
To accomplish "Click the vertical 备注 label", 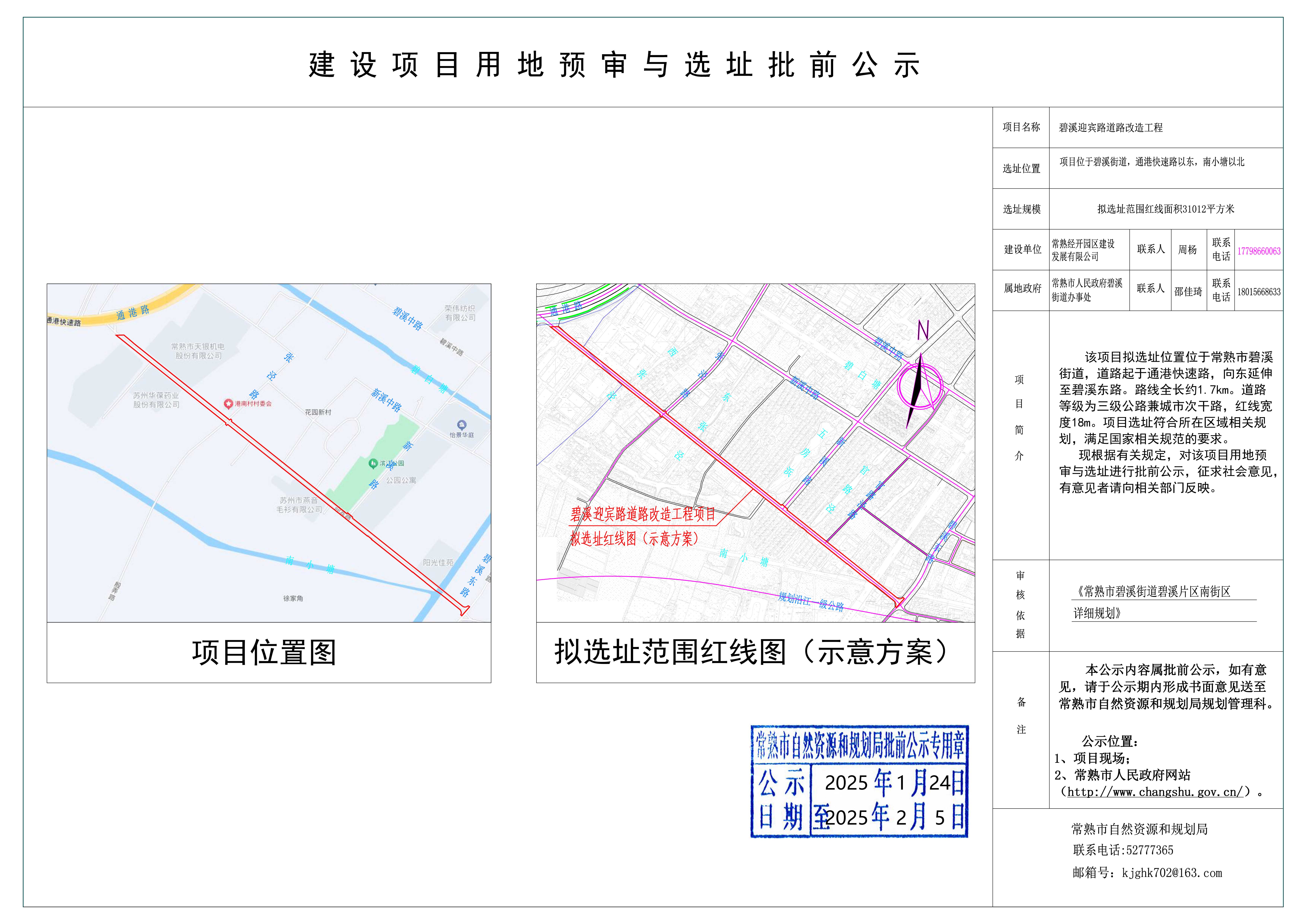I will point(1021,716).
